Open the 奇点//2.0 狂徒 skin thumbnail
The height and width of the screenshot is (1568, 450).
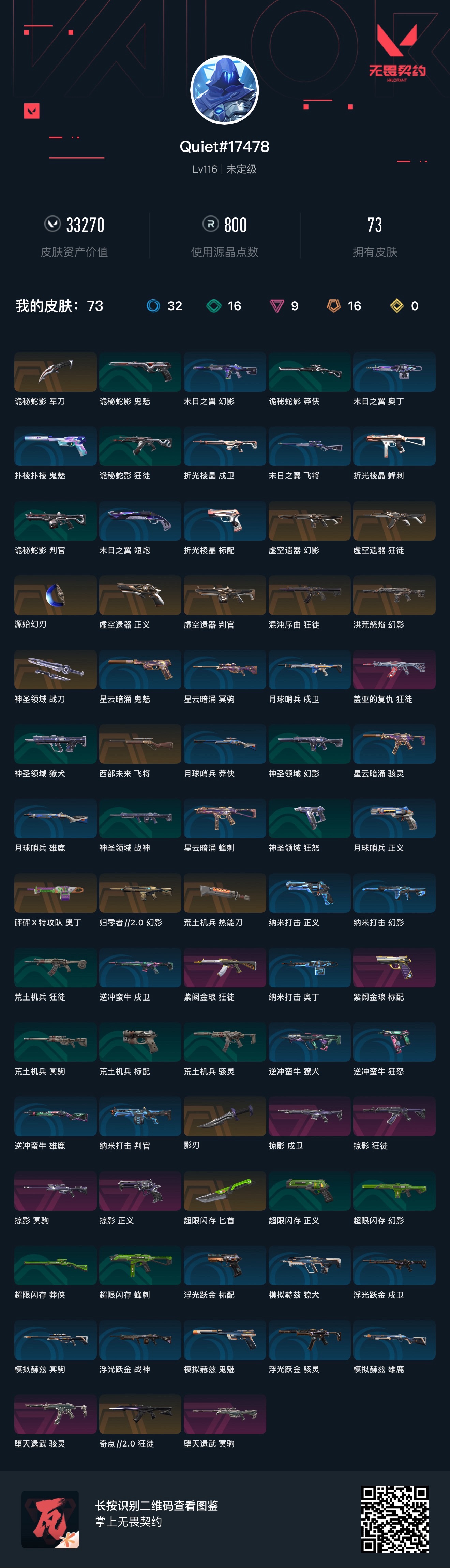point(140,1414)
